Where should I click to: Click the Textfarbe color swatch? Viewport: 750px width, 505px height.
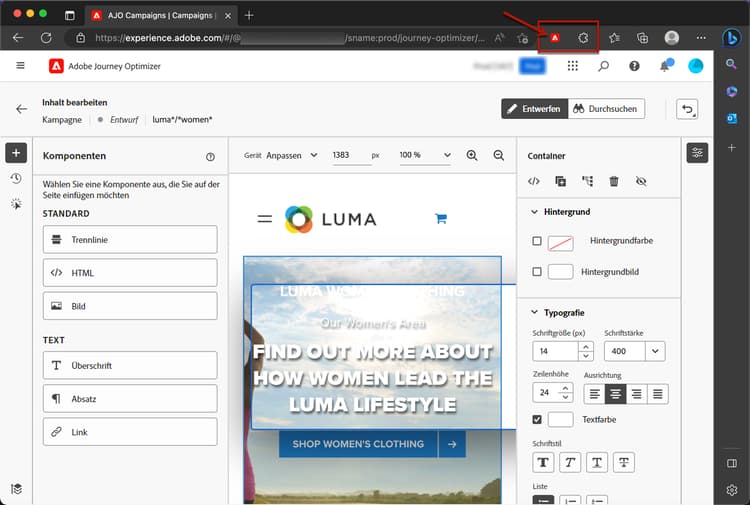[x=561, y=419]
